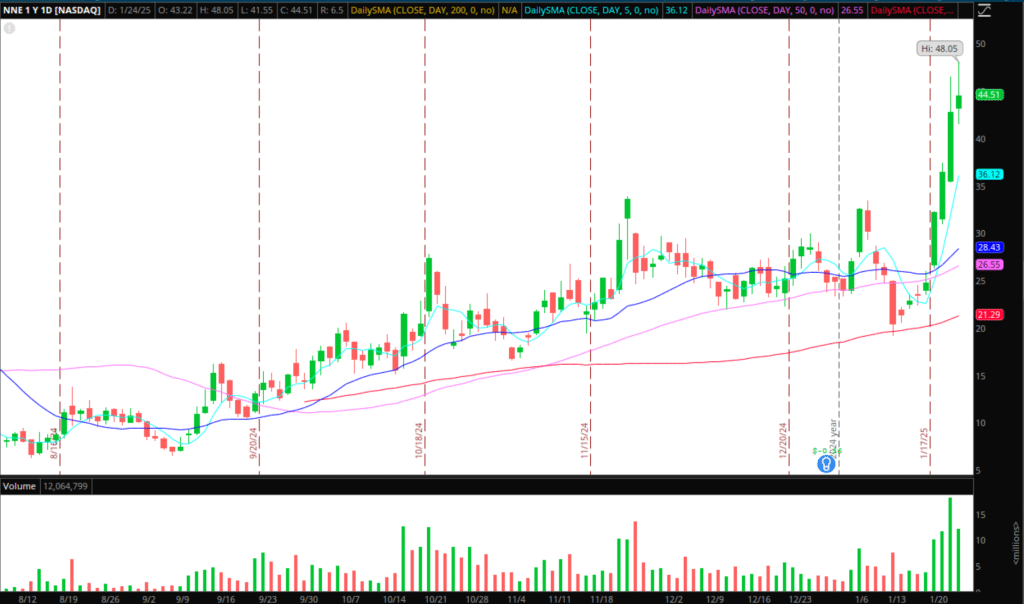Click the 1/20 date on time axis
Screen dimensions: 1024x604
point(938,599)
